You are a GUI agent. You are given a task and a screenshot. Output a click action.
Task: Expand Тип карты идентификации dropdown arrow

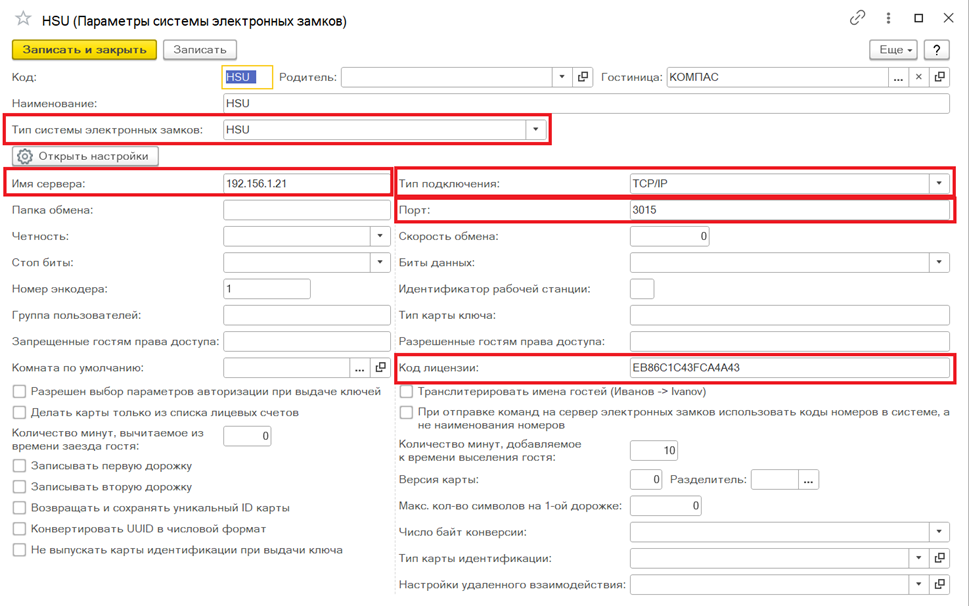click(919, 558)
